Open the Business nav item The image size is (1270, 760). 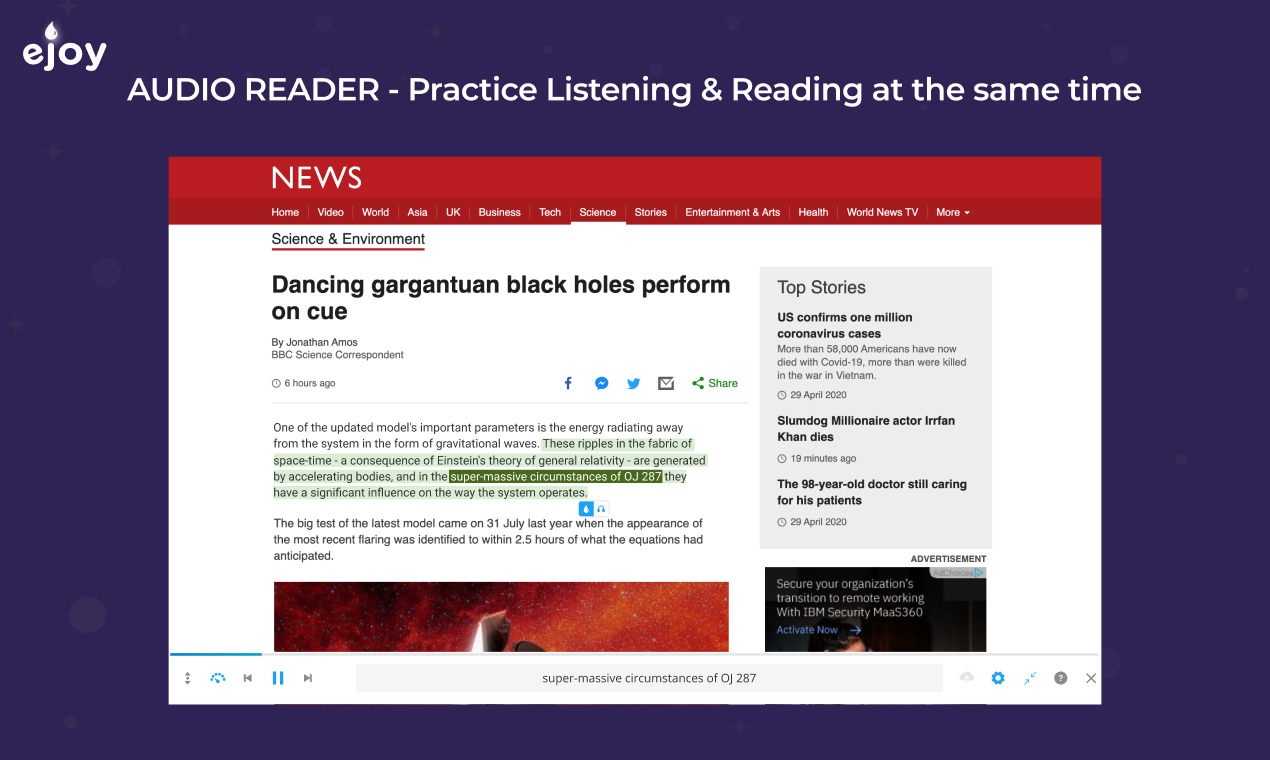pyautogui.click(x=499, y=212)
